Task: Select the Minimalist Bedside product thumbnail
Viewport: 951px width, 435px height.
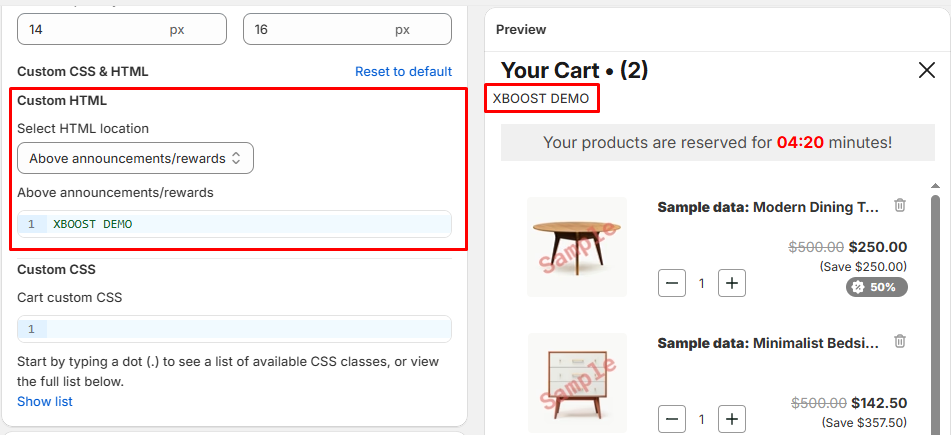Action: coord(576,382)
